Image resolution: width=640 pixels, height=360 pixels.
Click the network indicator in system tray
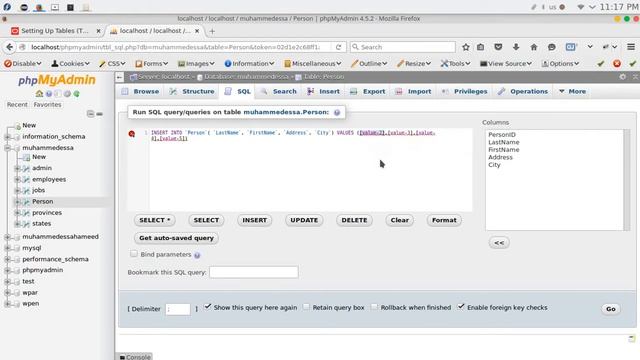click(x=580, y=7)
